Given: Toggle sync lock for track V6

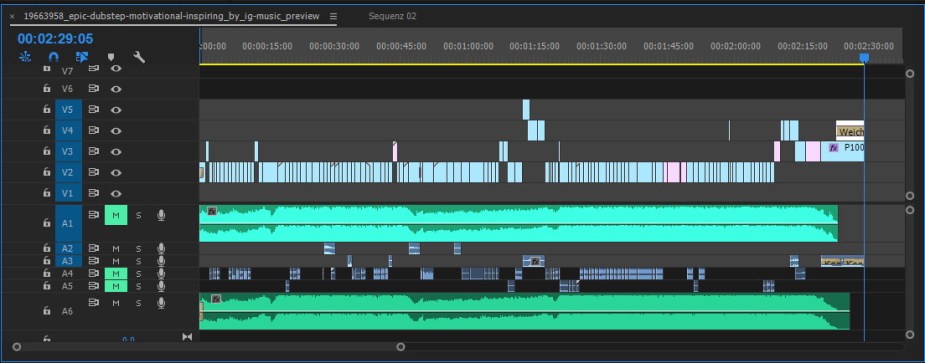Looking at the screenshot, I should (x=93, y=89).
